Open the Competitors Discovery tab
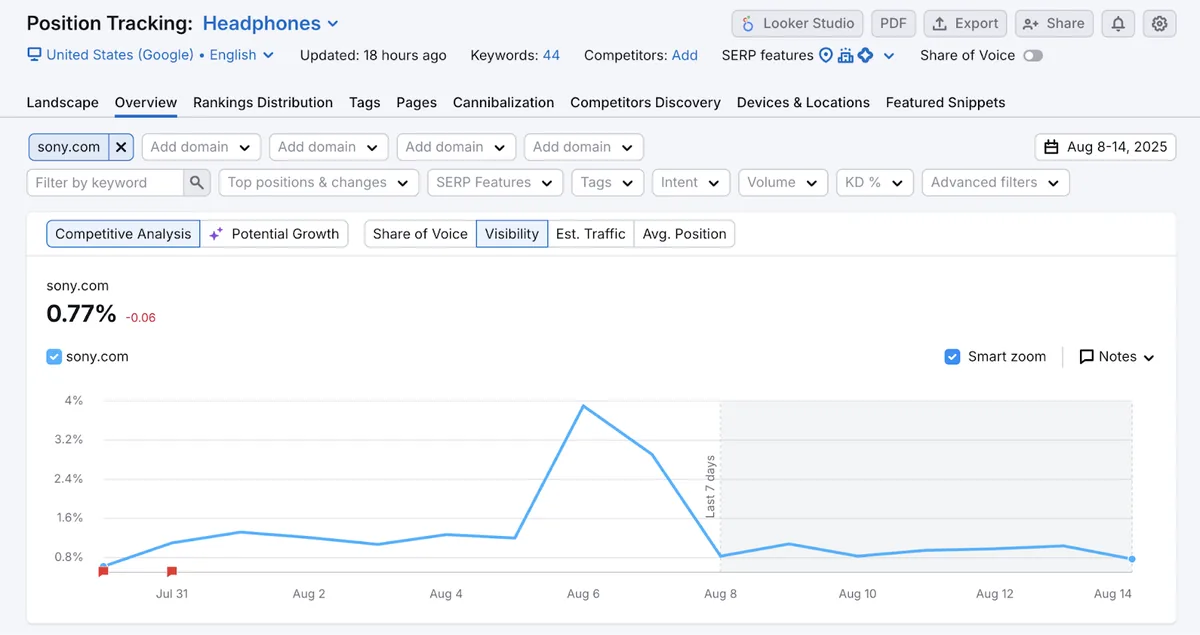Screen dimensions: 1200x635 coord(645,102)
